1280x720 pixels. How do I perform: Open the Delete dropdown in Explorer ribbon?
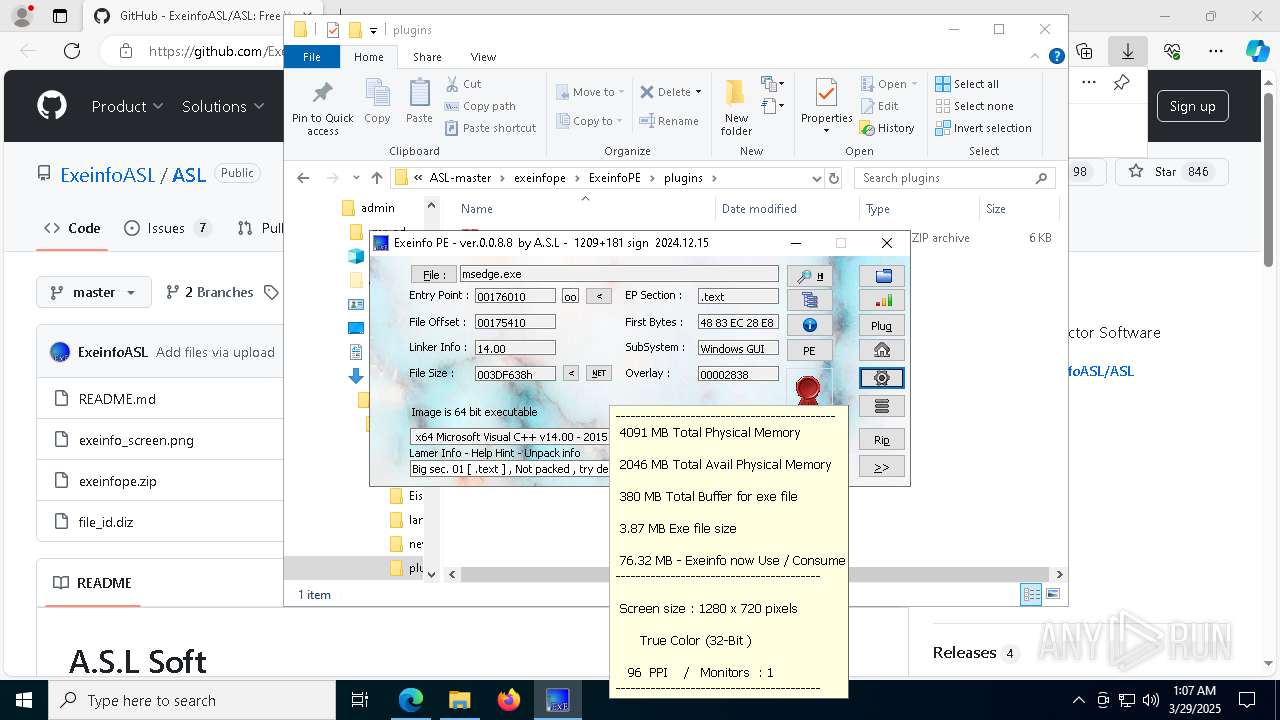tap(670, 92)
